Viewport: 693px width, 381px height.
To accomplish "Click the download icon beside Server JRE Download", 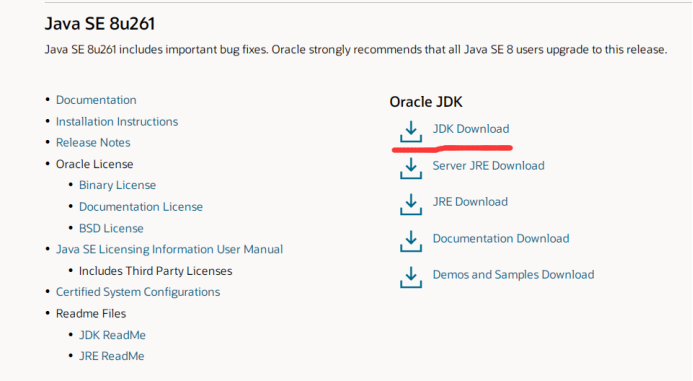I will pos(411,168).
